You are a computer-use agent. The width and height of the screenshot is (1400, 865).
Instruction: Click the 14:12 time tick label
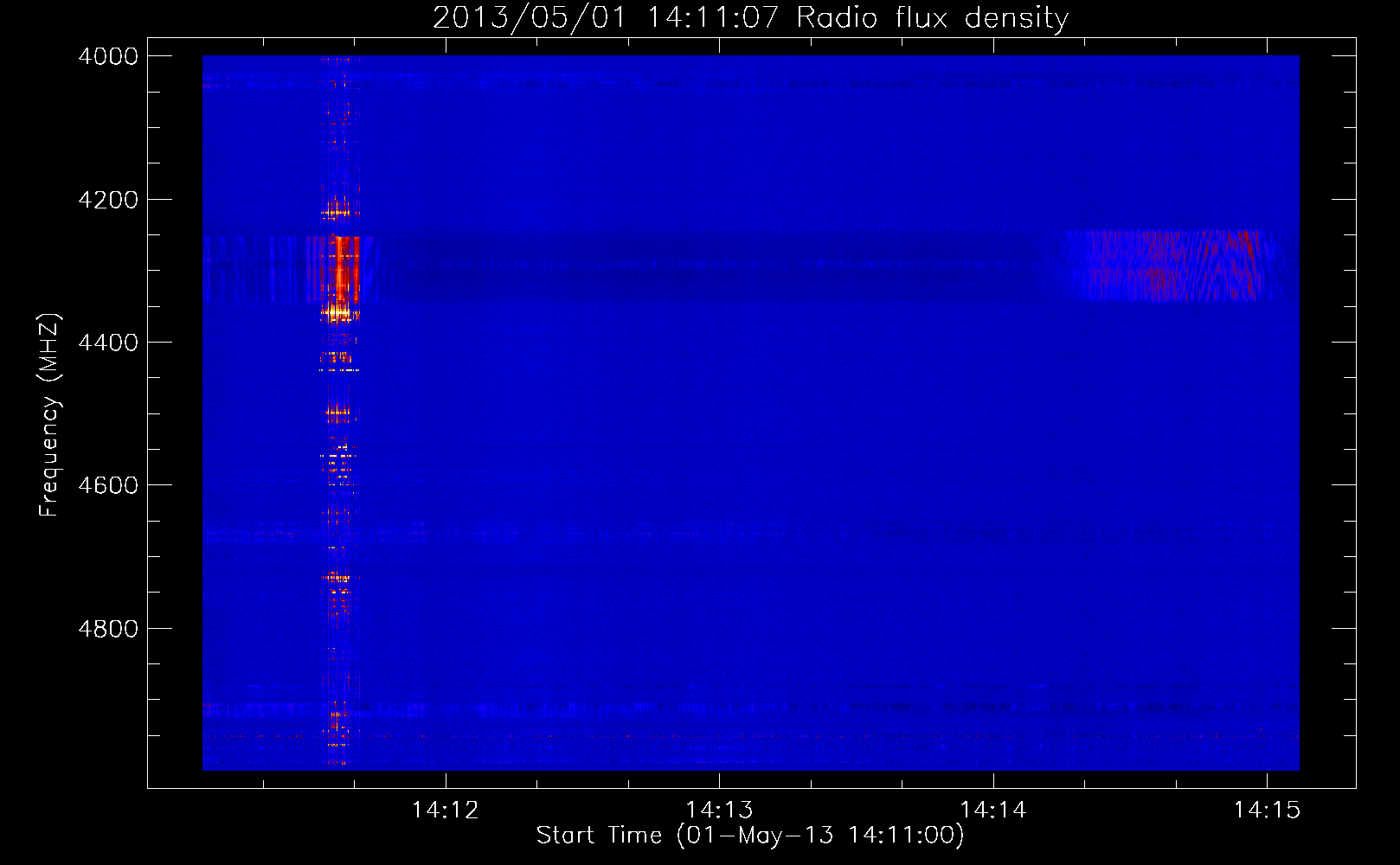click(445, 810)
